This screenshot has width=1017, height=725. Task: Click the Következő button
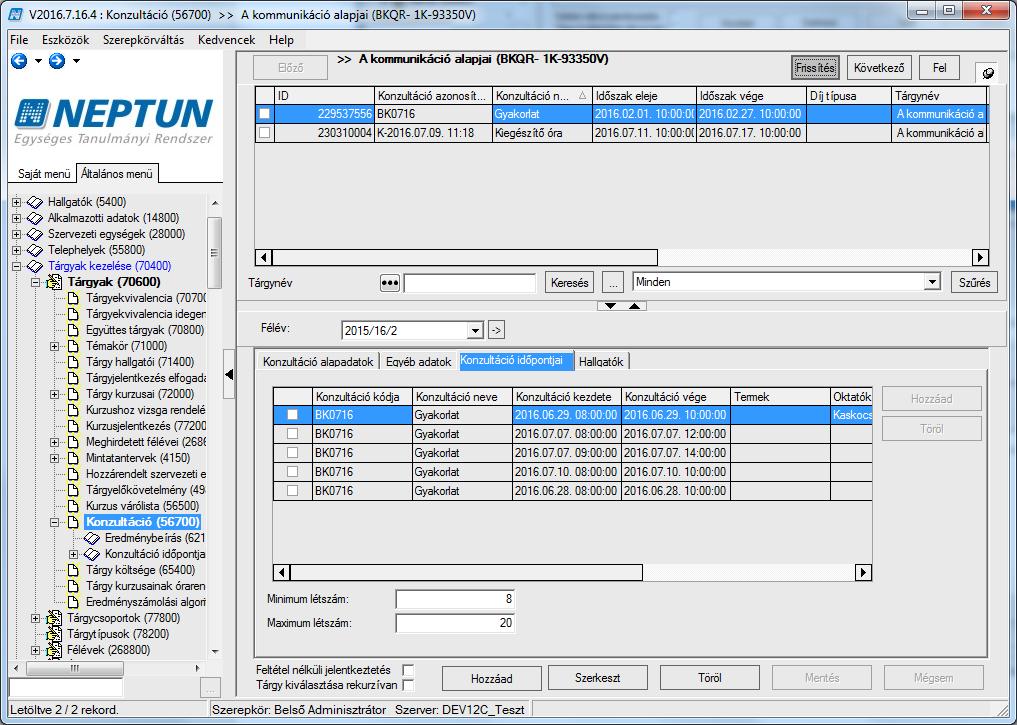(x=879, y=67)
